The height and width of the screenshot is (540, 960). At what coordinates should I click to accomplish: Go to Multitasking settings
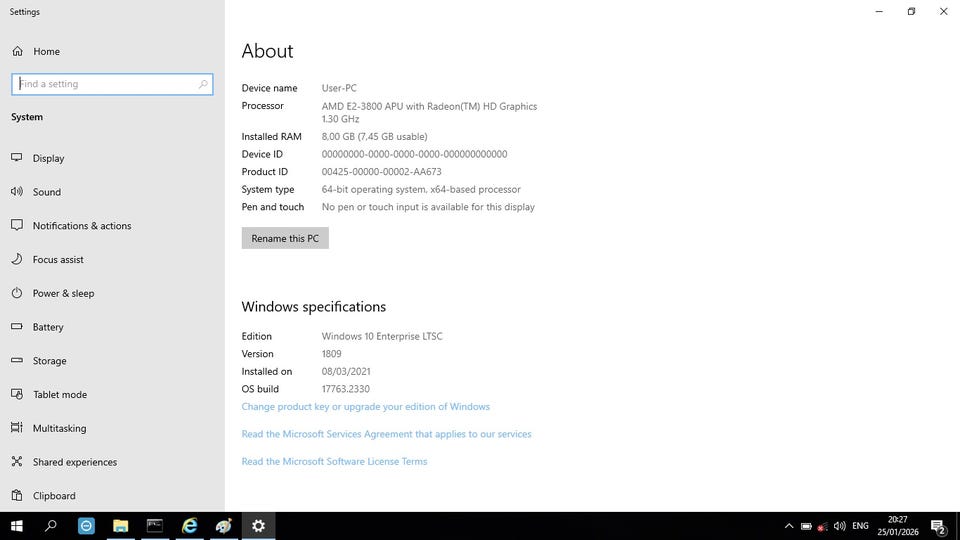point(49,427)
